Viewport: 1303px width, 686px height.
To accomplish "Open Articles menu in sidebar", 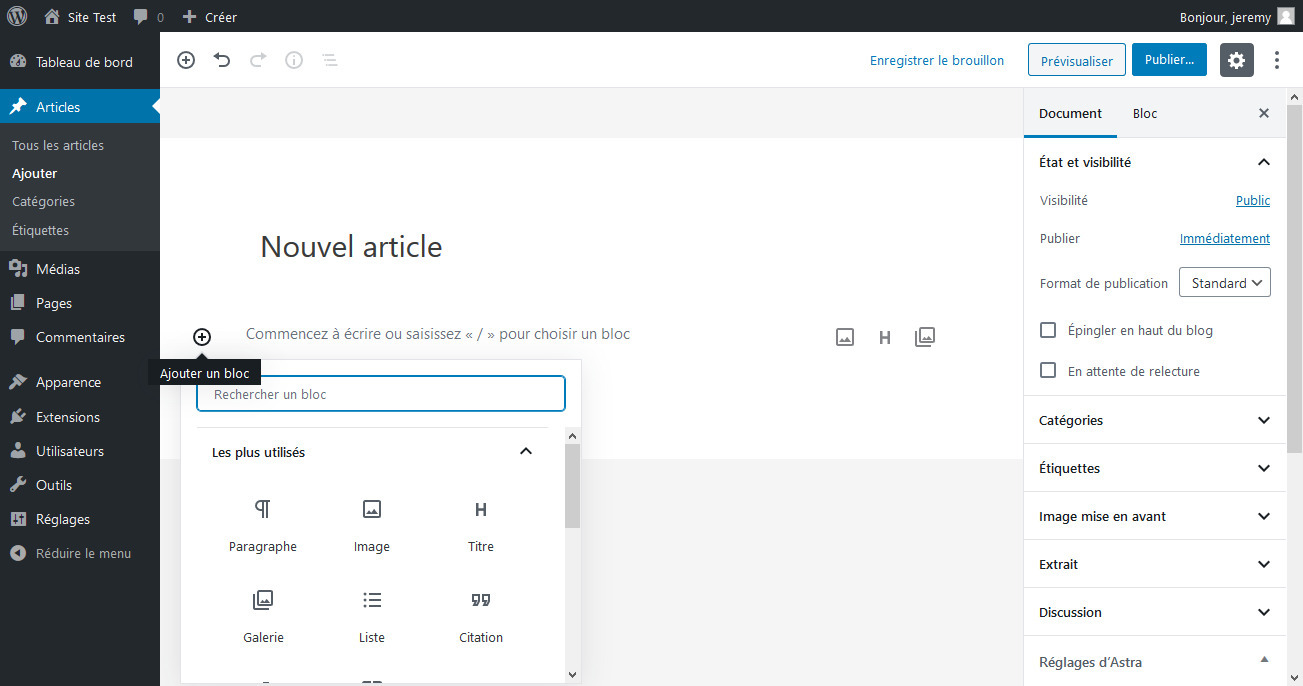I will tap(80, 107).
